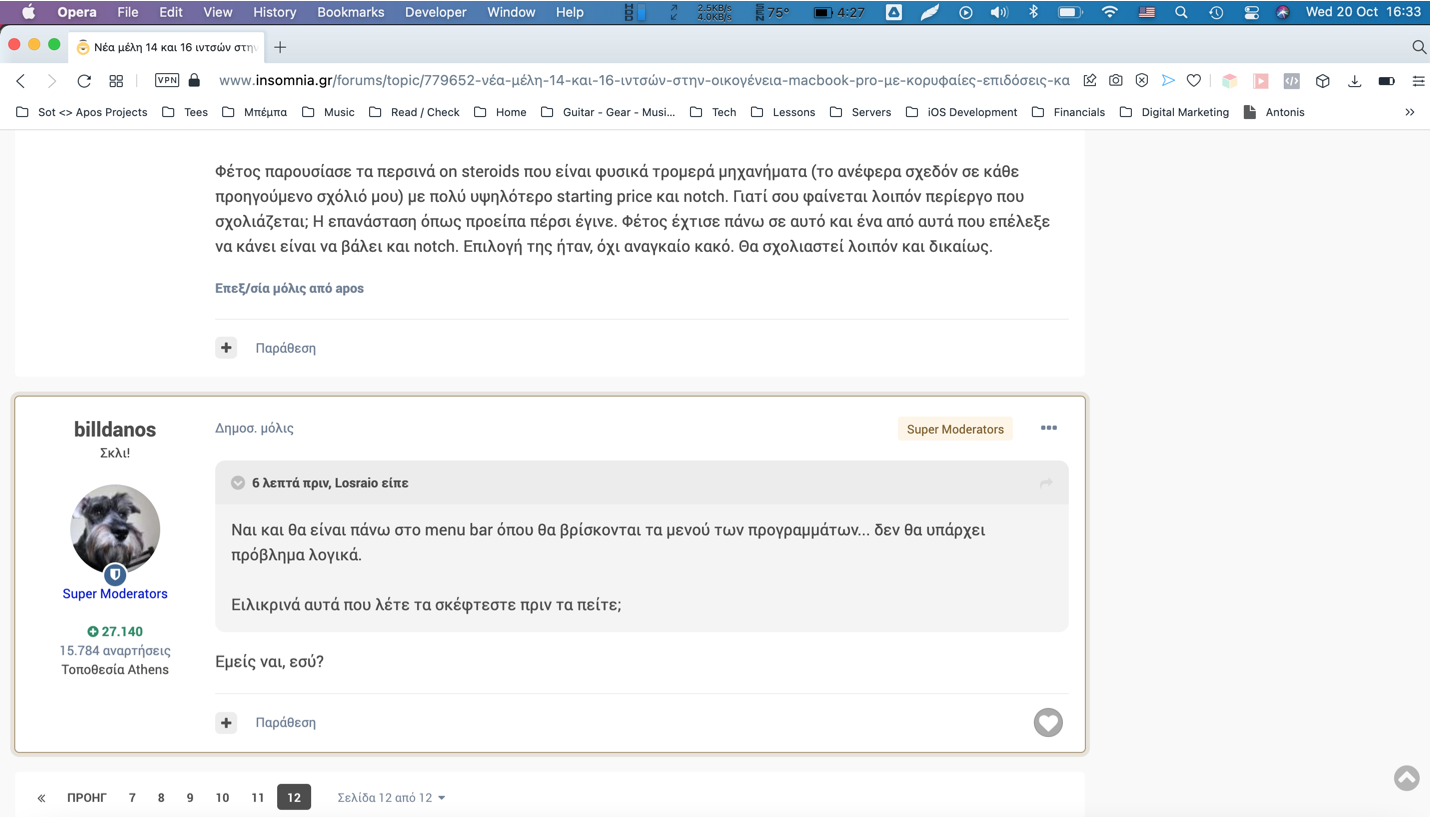
Task: Jump to quoted post with share arrow
Action: (x=1046, y=483)
